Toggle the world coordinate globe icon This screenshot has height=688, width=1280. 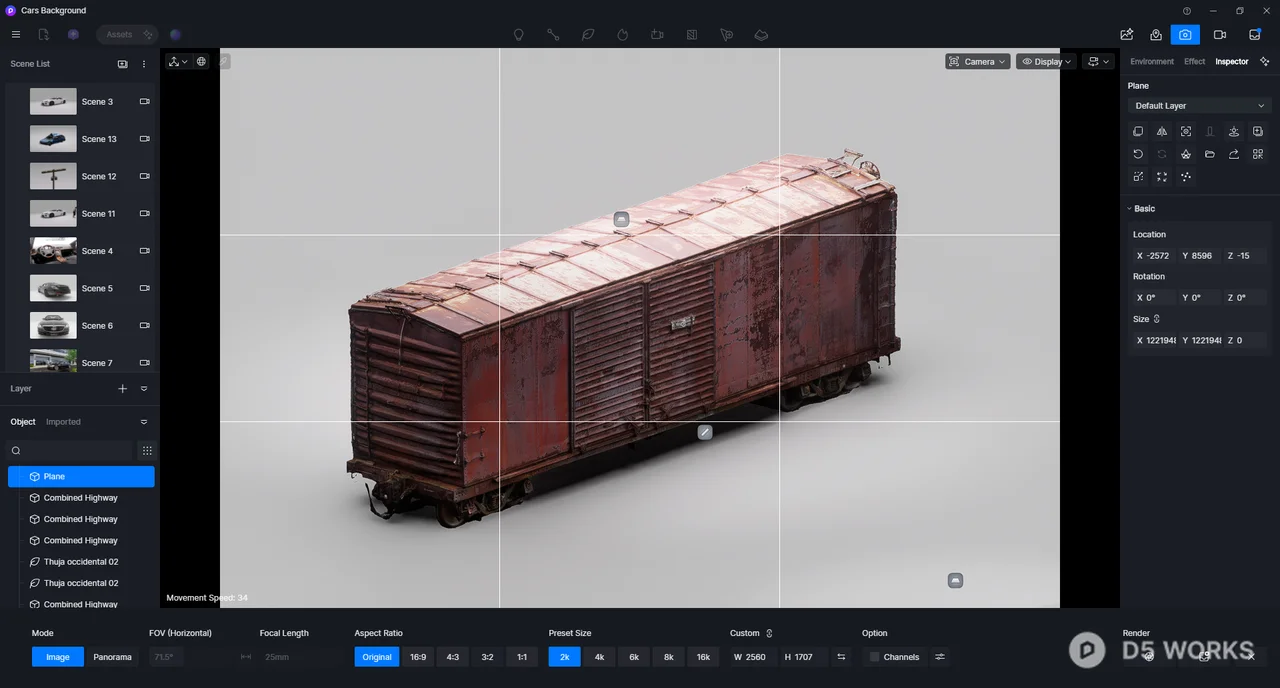(x=201, y=61)
